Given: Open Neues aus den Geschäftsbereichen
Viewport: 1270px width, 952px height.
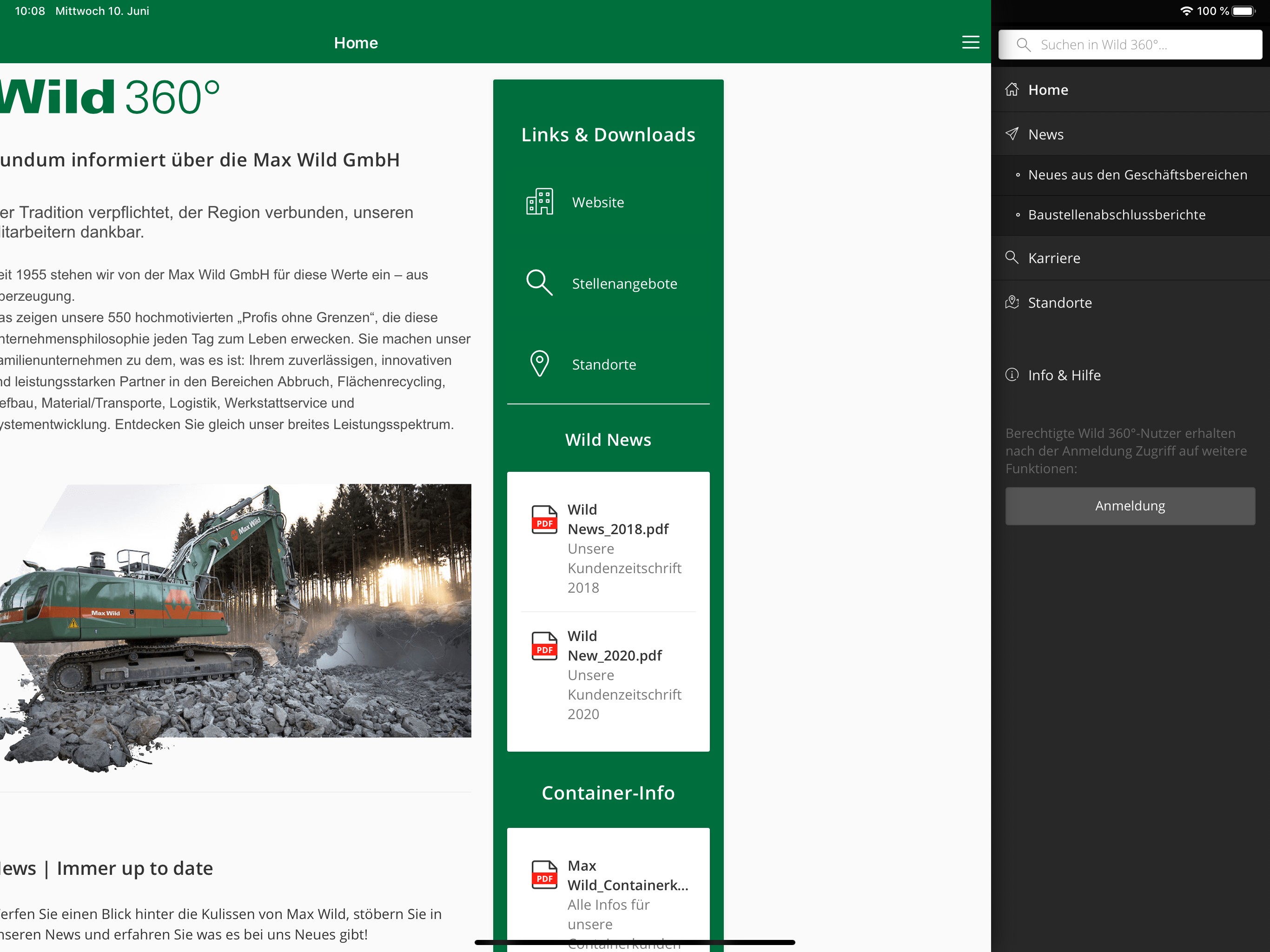Looking at the screenshot, I should pyautogui.click(x=1130, y=175).
